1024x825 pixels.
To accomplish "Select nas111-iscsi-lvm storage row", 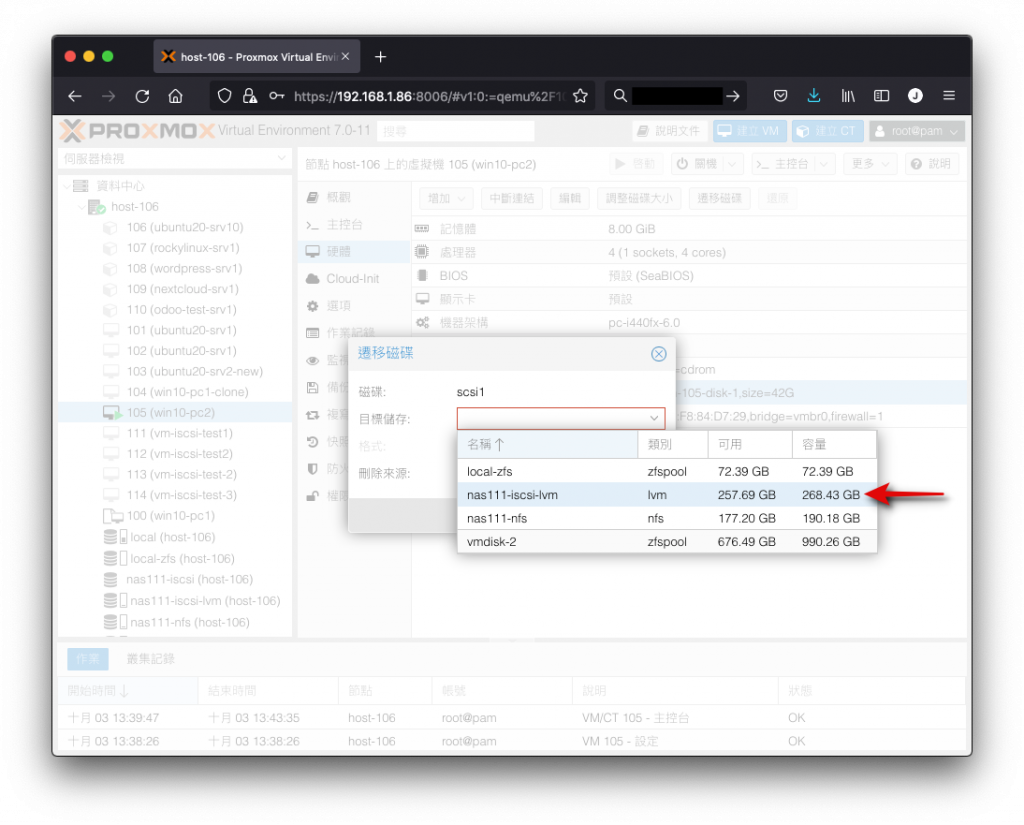I will coord(667,495).
